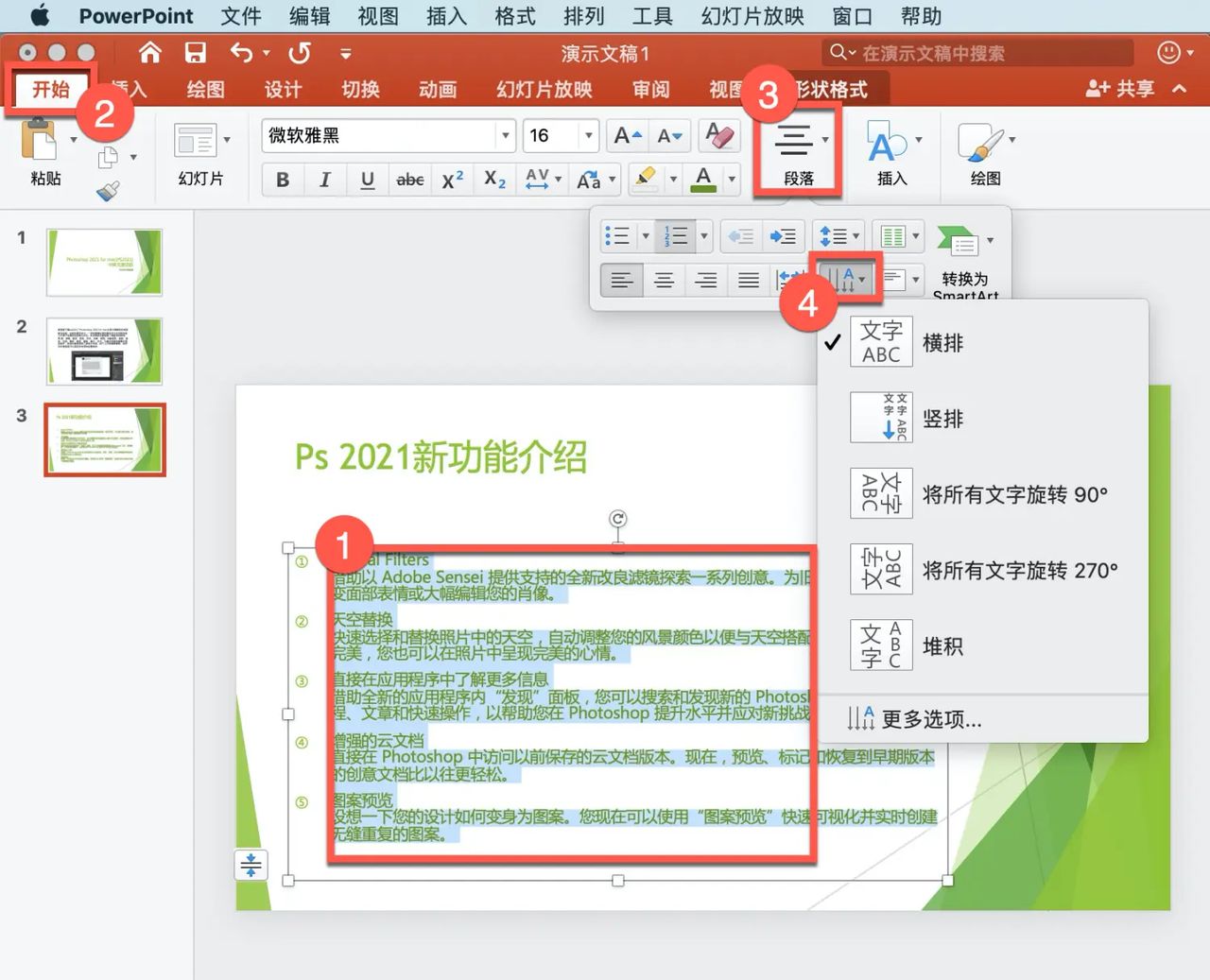The image size is (1210, 980).
Task: Click the rotate handle above the text box
Action: click(617, 519)
